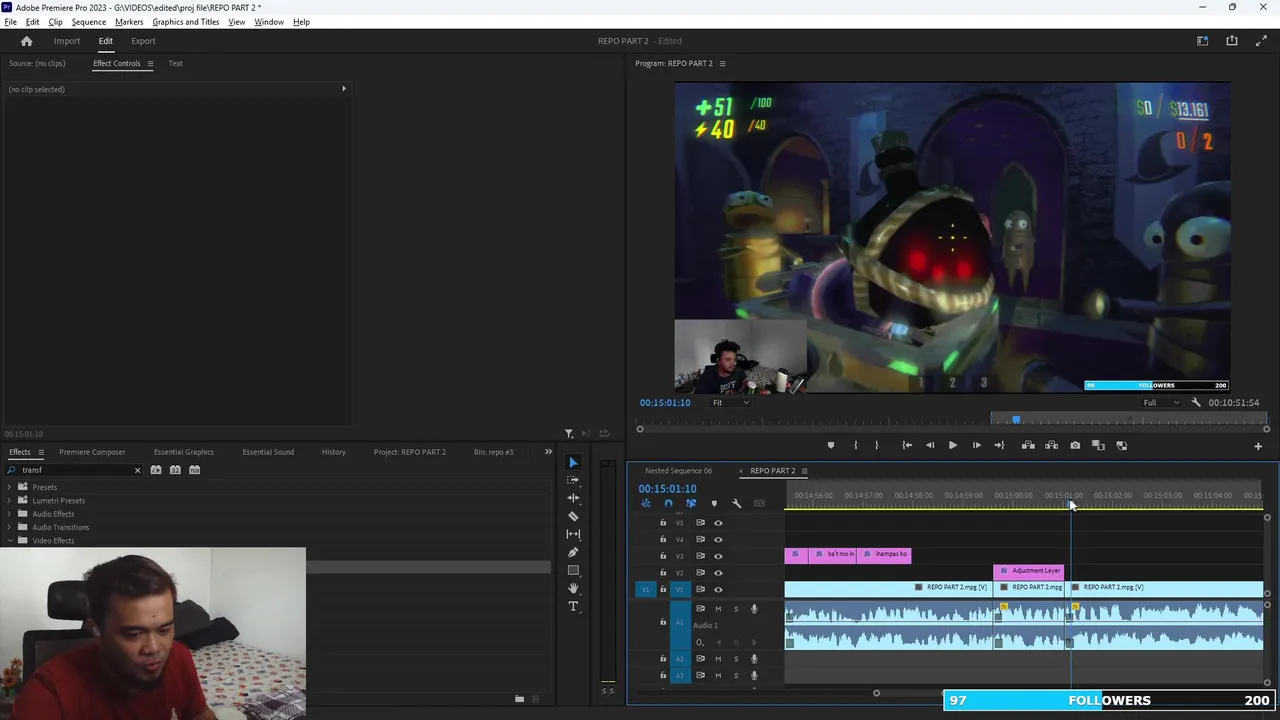Enable voice-over record on A1
Image resolution: width=1280 pixels, height=720 pixels.
[754, 609]
